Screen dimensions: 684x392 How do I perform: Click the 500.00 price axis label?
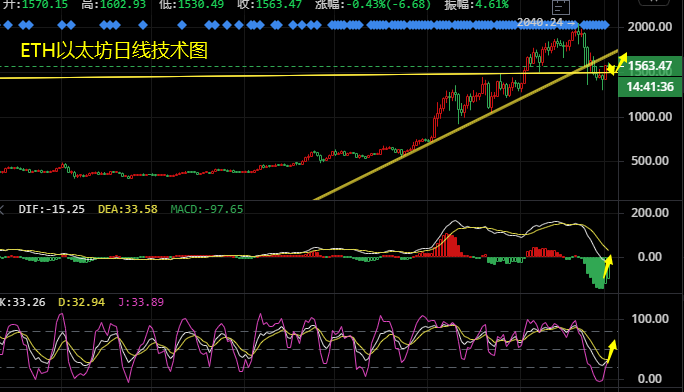pos(650,161)
